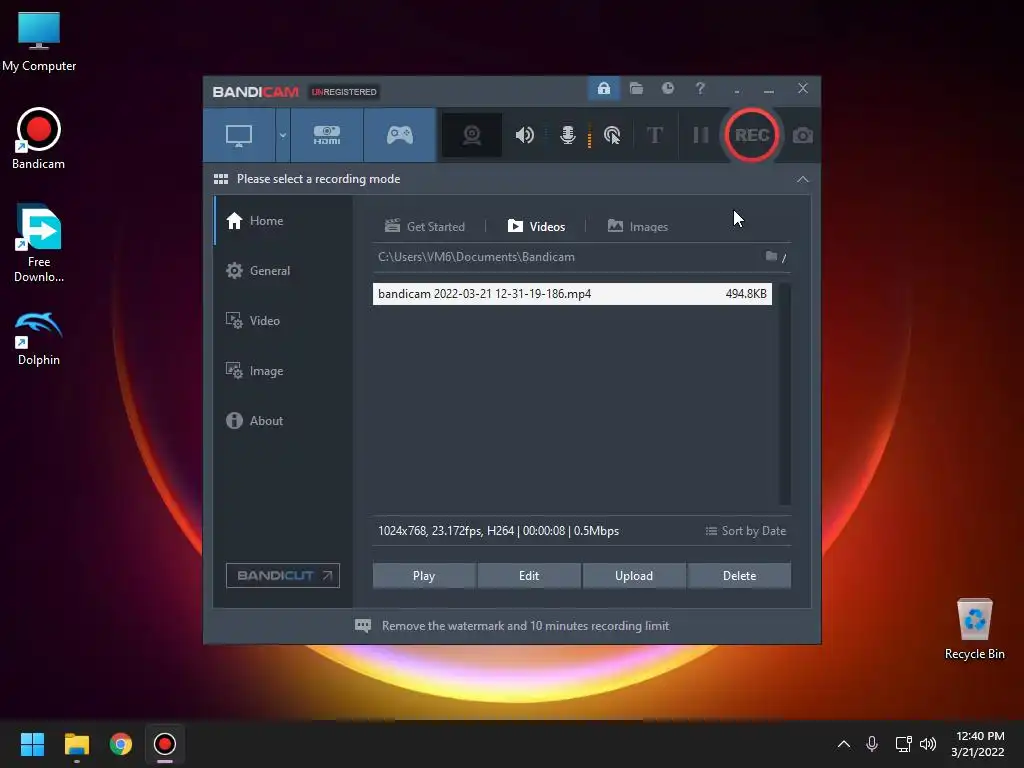Open Google Chrome from the taskbar
Image resolution: width=1024 pixels, height=768 pixels.
click(x=121, y=744)
